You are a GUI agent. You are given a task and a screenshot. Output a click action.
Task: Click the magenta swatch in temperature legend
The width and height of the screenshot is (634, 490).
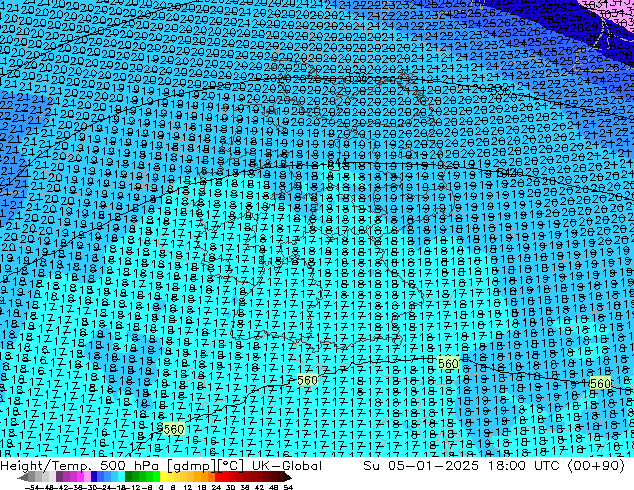coord(80,476)
